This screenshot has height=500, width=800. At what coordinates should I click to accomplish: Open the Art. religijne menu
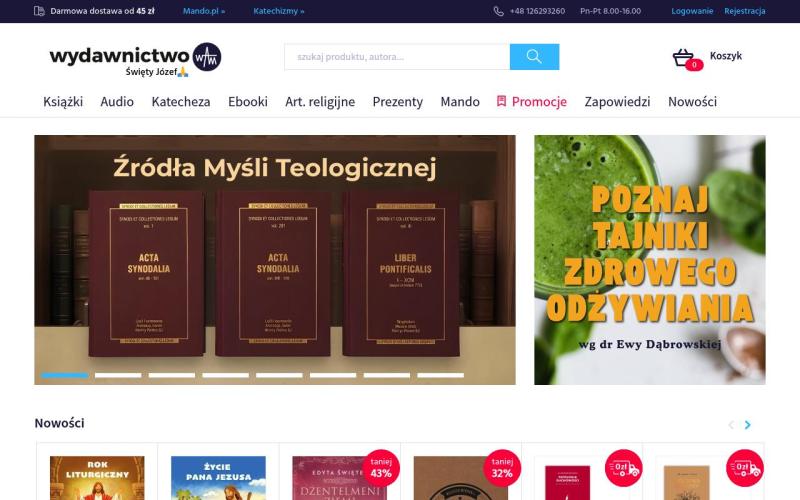[320, 102]
